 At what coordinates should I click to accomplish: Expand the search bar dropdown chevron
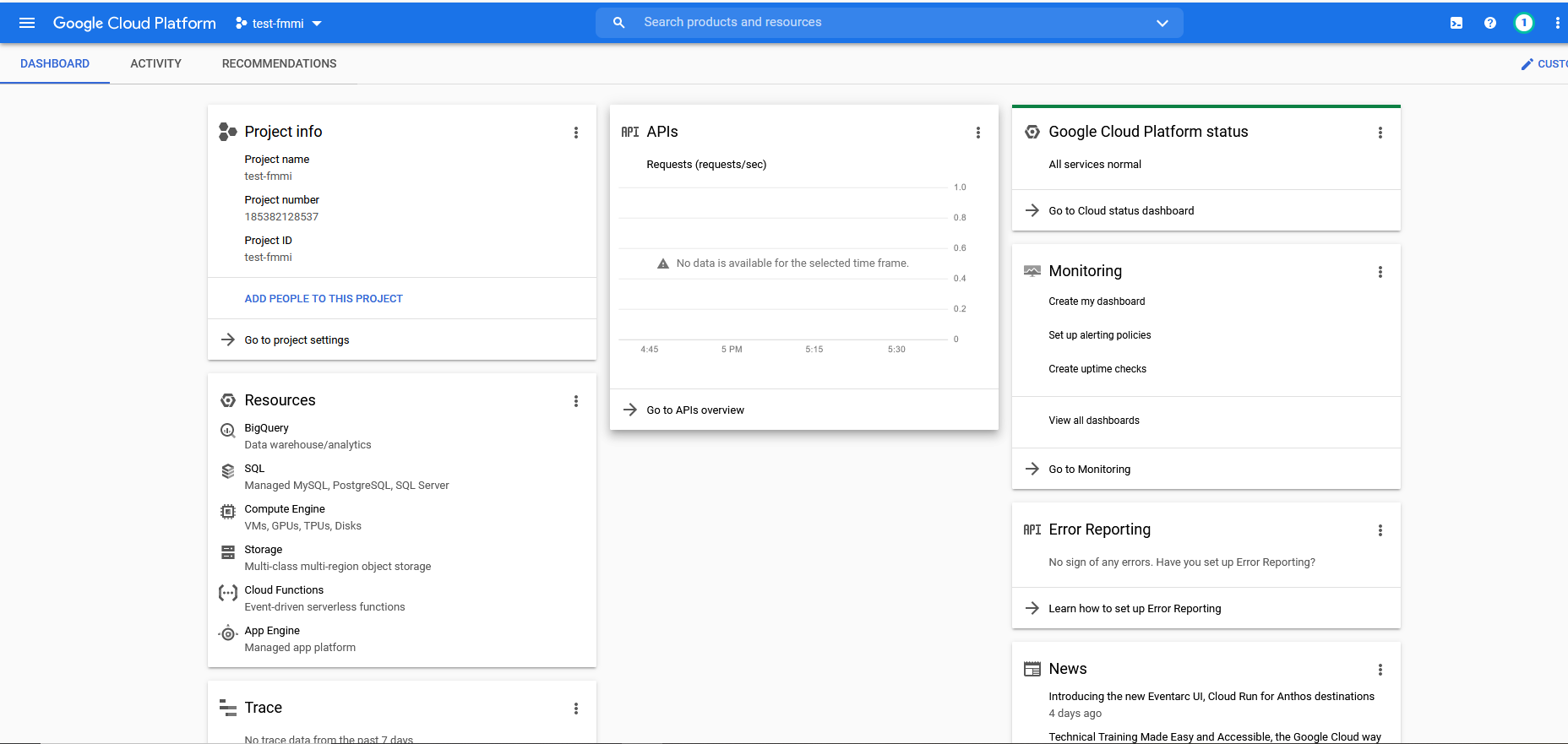[x=1162, y=23]
